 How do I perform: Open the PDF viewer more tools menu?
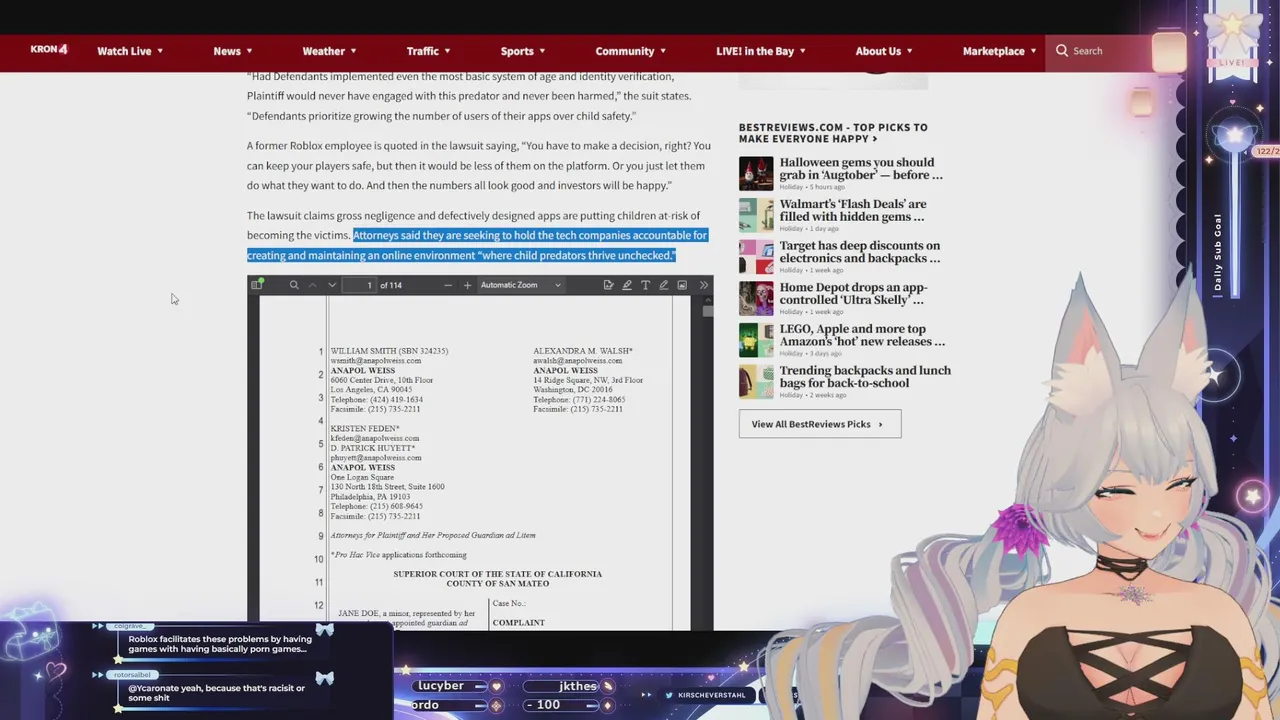pos(704,285)
